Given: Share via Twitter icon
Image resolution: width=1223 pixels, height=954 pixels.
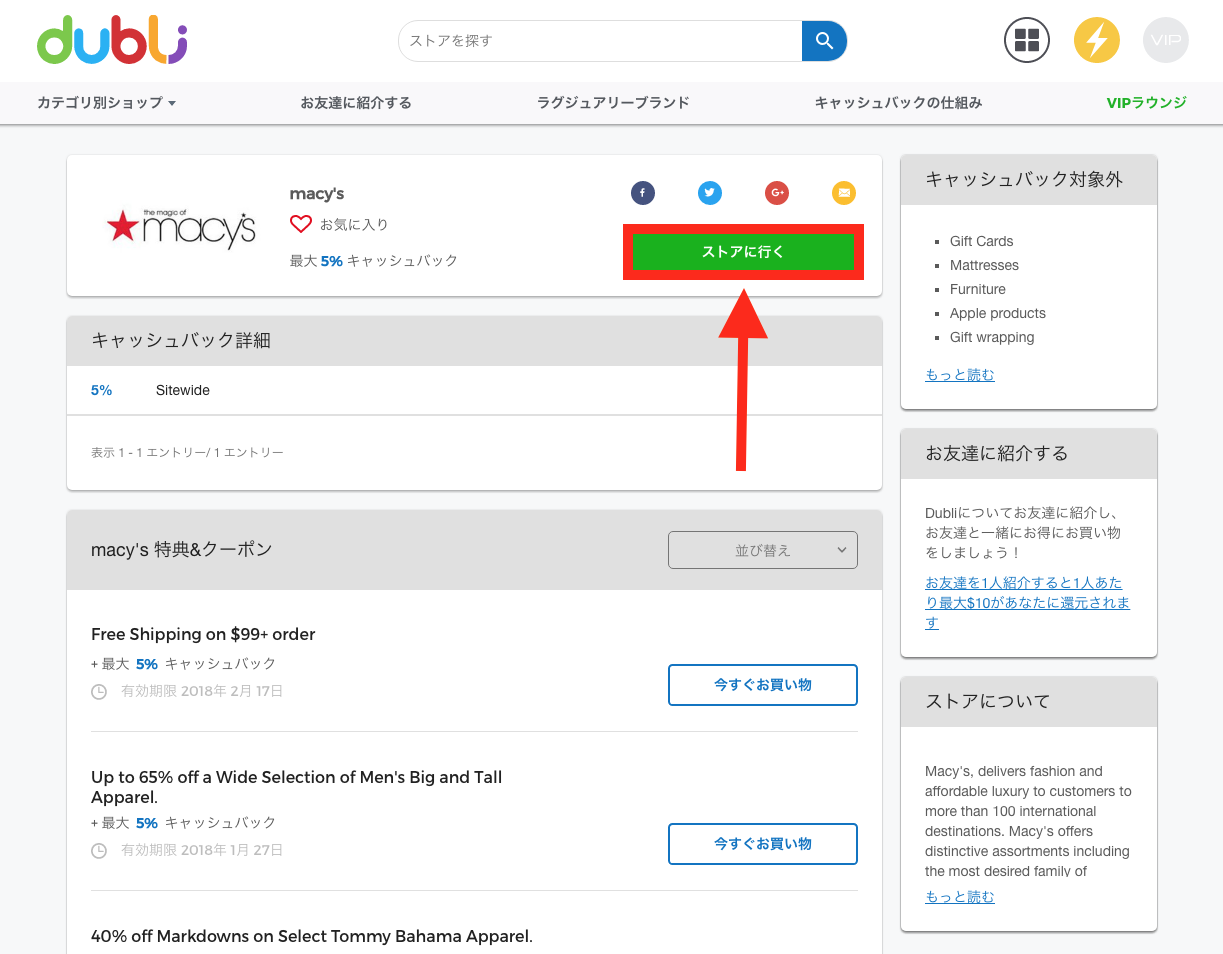Looking at the screenshot, I should pyautogui.click(x=710, y=193).
